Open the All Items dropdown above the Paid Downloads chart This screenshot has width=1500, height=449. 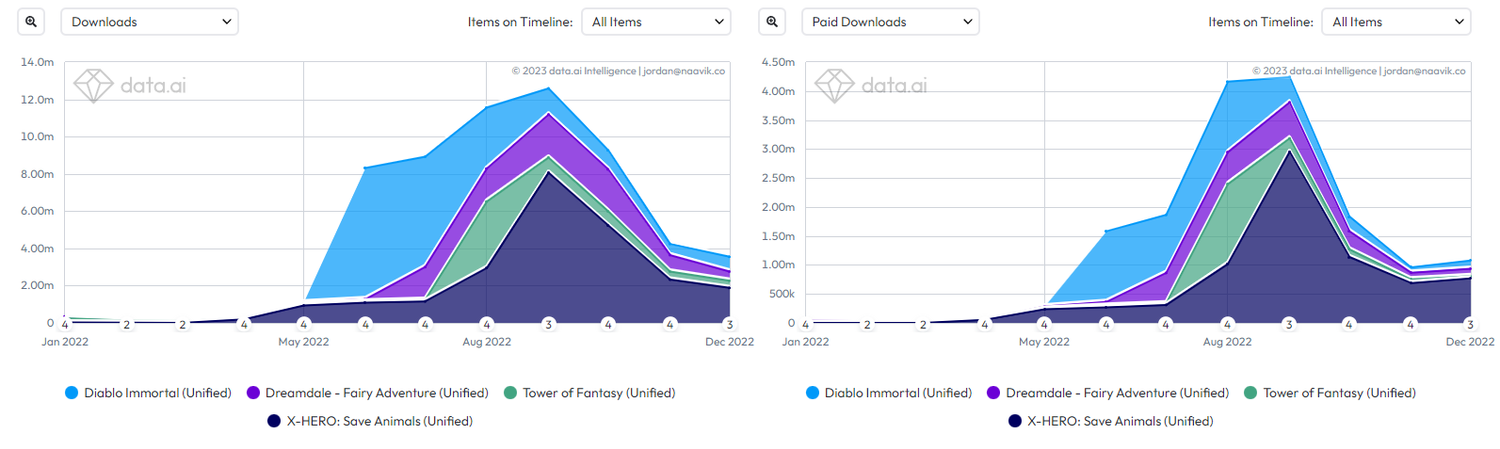pos(1396,21)
